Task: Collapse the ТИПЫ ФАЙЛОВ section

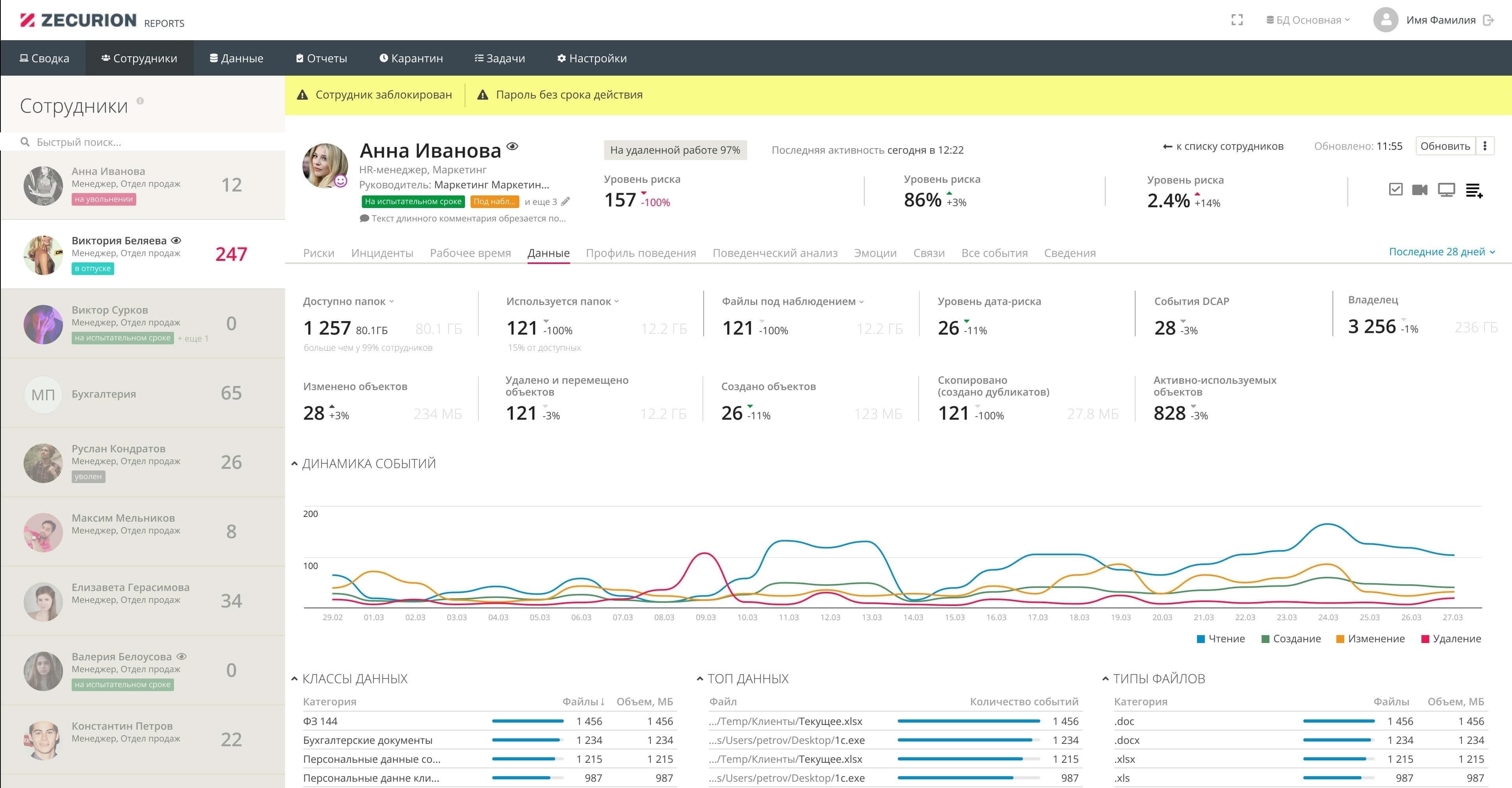Action: (x=1105, y=679)
